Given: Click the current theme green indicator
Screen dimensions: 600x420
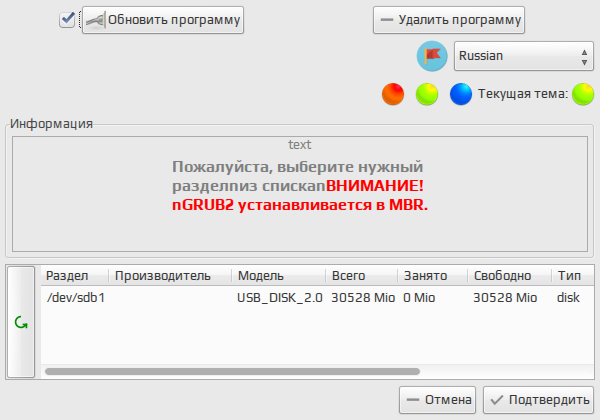Looking at the screenshot, I should [583, 94].
